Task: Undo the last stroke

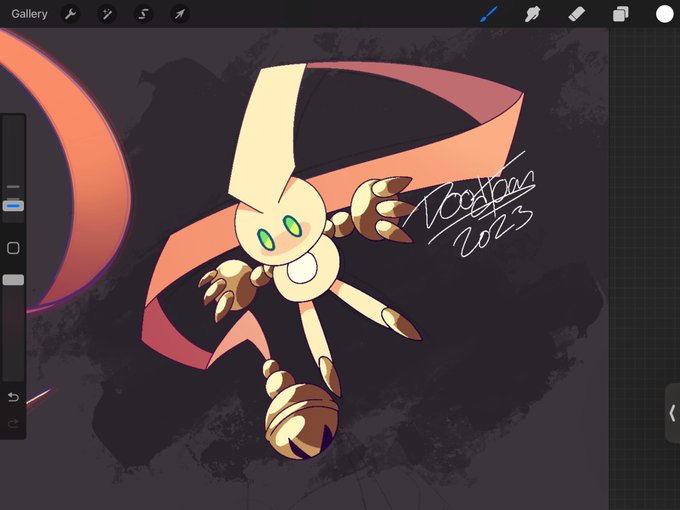Action: click(x=13, y=397)
